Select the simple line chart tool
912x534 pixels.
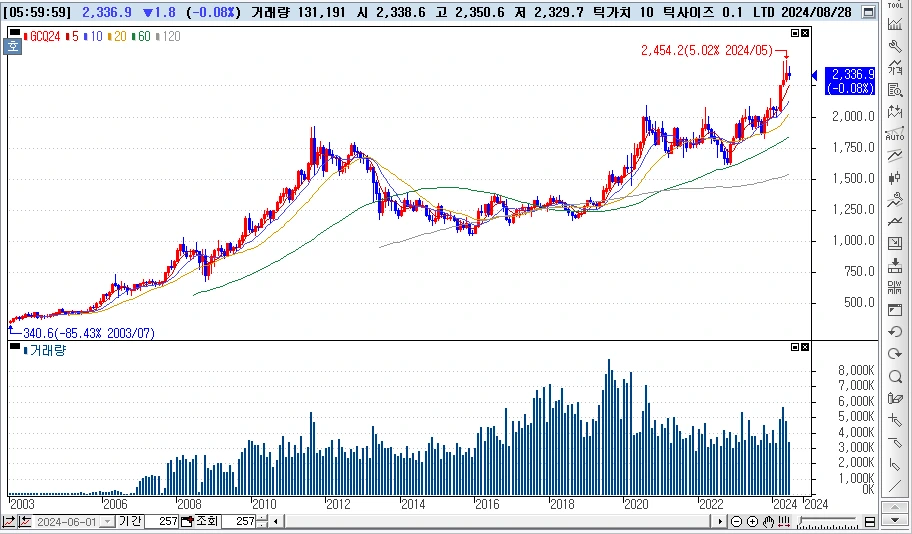pos(895,222)
